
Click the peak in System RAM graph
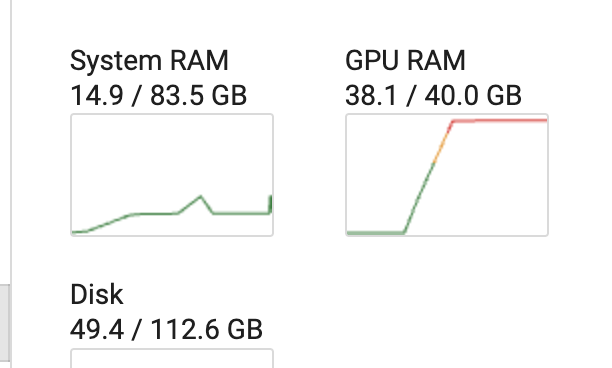201,197
